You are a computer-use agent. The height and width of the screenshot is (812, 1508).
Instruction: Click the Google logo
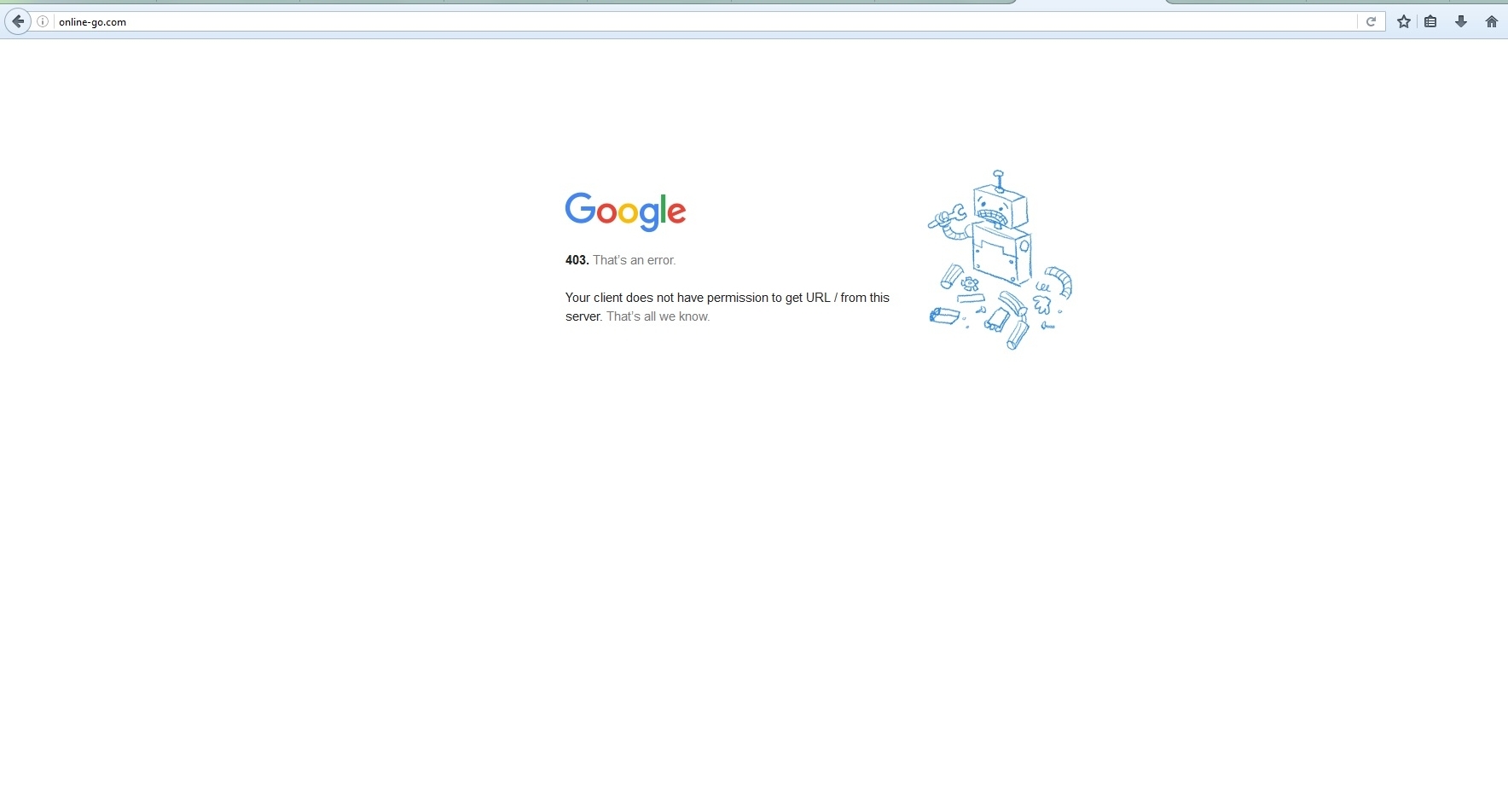click(625, 212)
